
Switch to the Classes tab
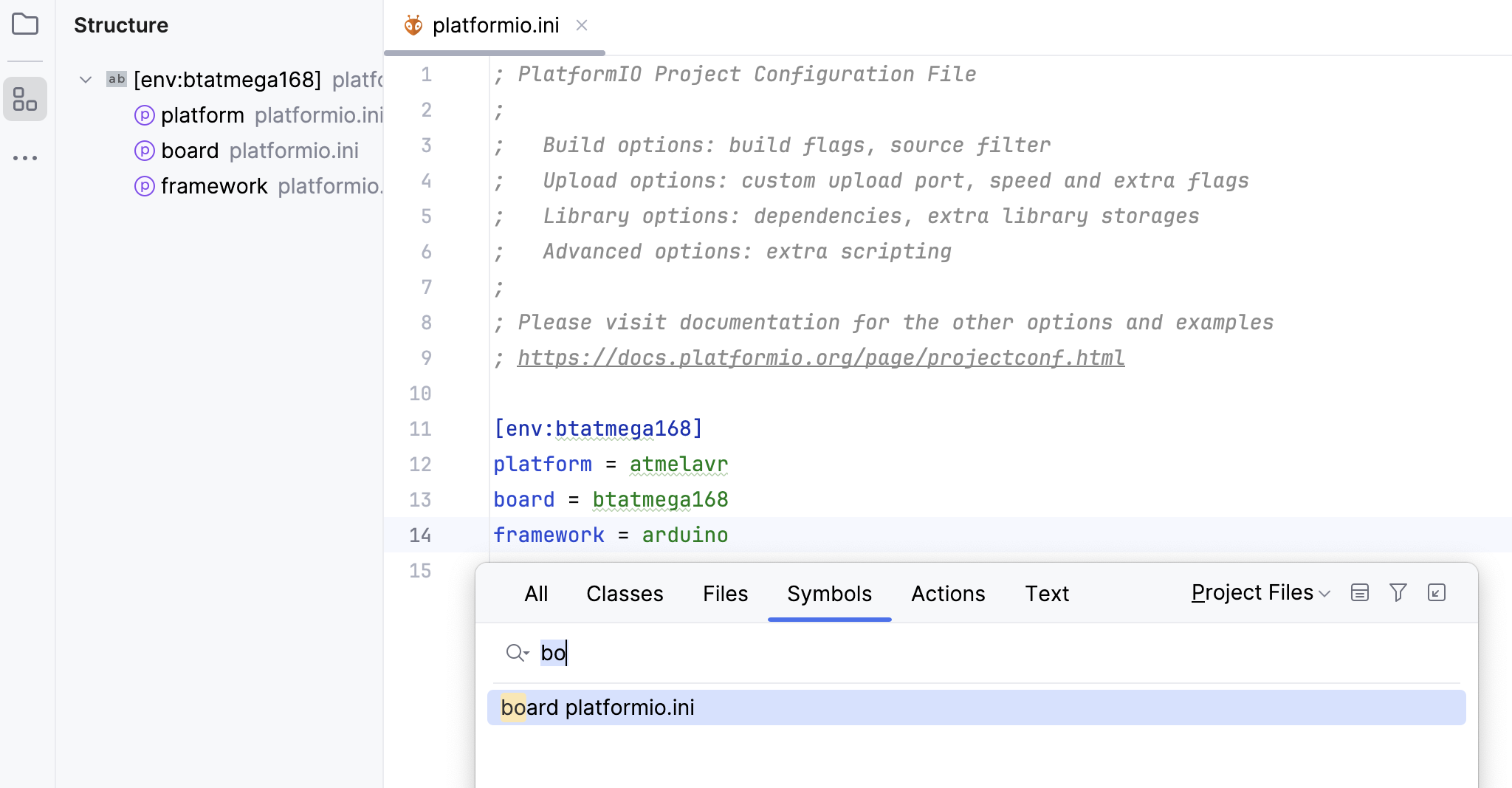click(x=624, y=593)
